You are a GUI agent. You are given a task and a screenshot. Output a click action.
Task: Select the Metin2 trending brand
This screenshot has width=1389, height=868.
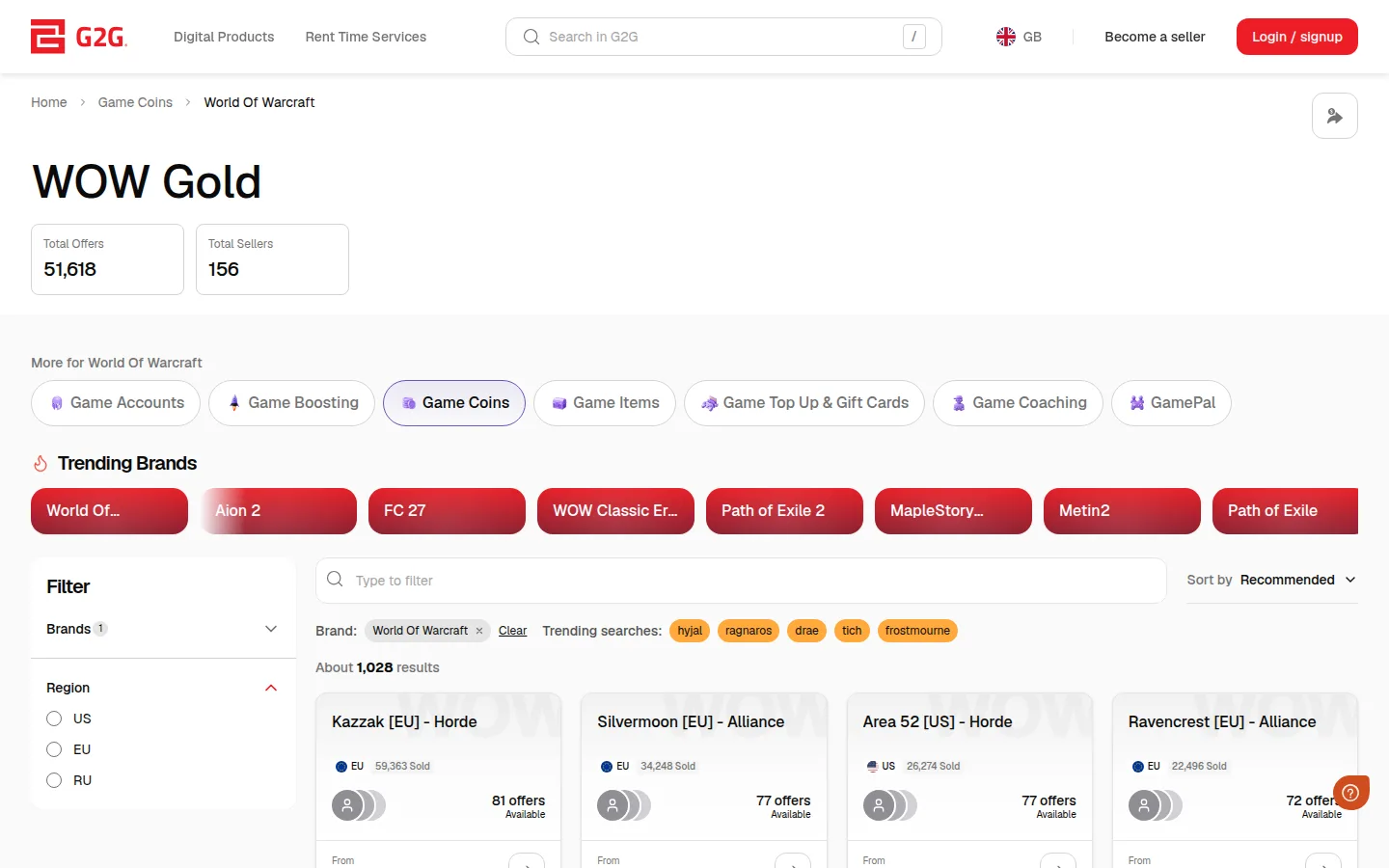1122,511
